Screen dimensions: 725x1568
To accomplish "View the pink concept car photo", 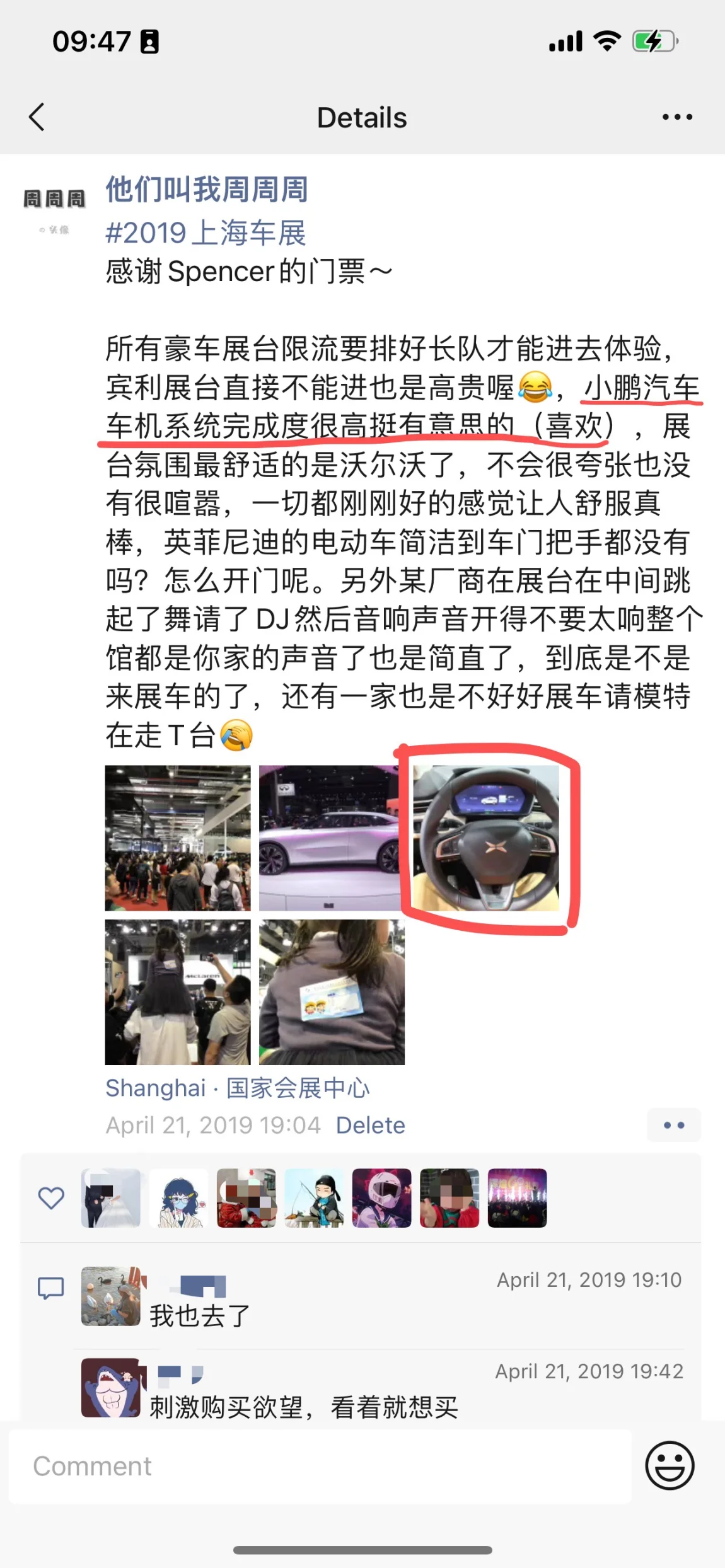I will (332, 838).
